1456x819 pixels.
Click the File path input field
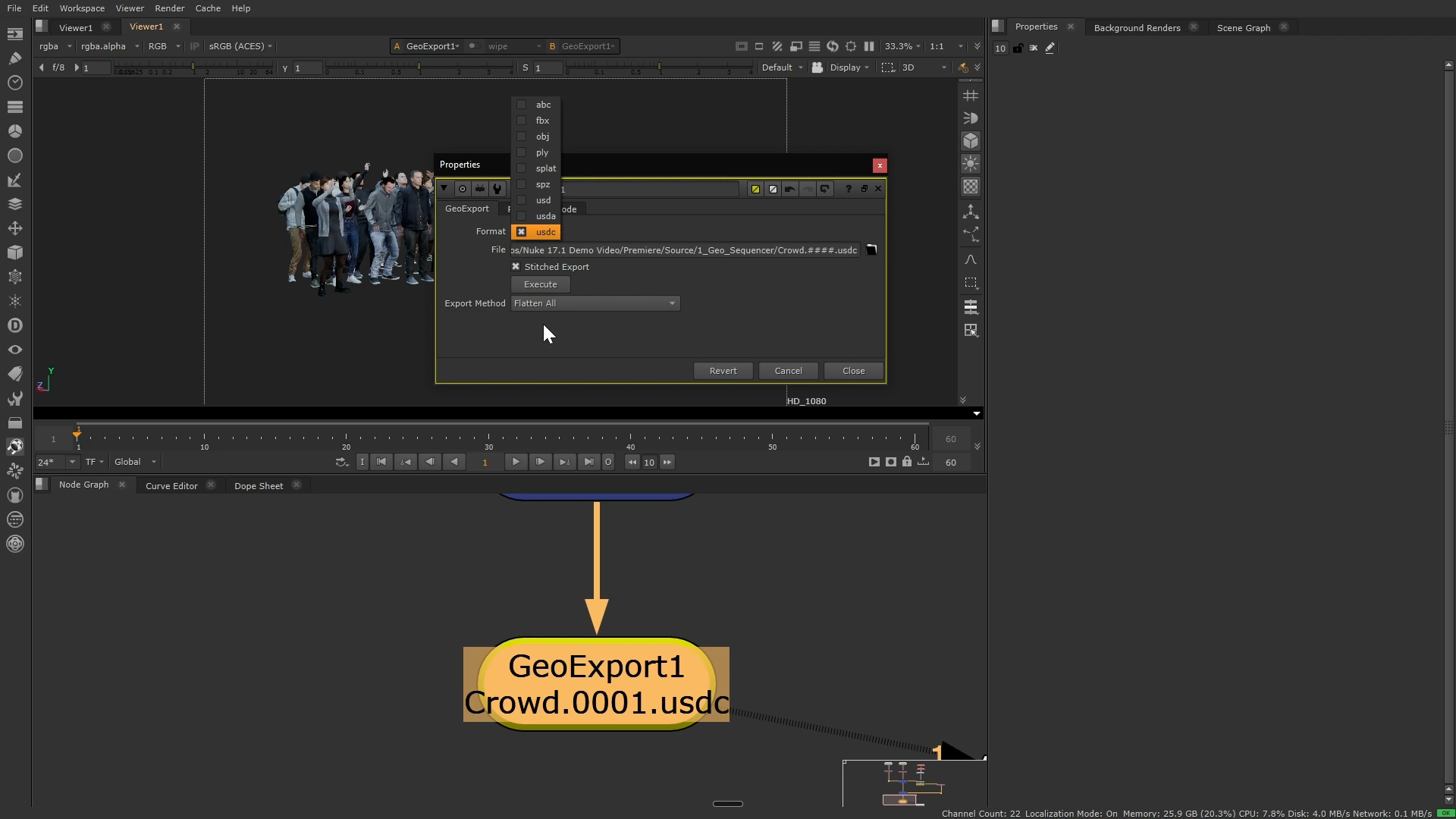pyautogui.click(x=685, y=250)
